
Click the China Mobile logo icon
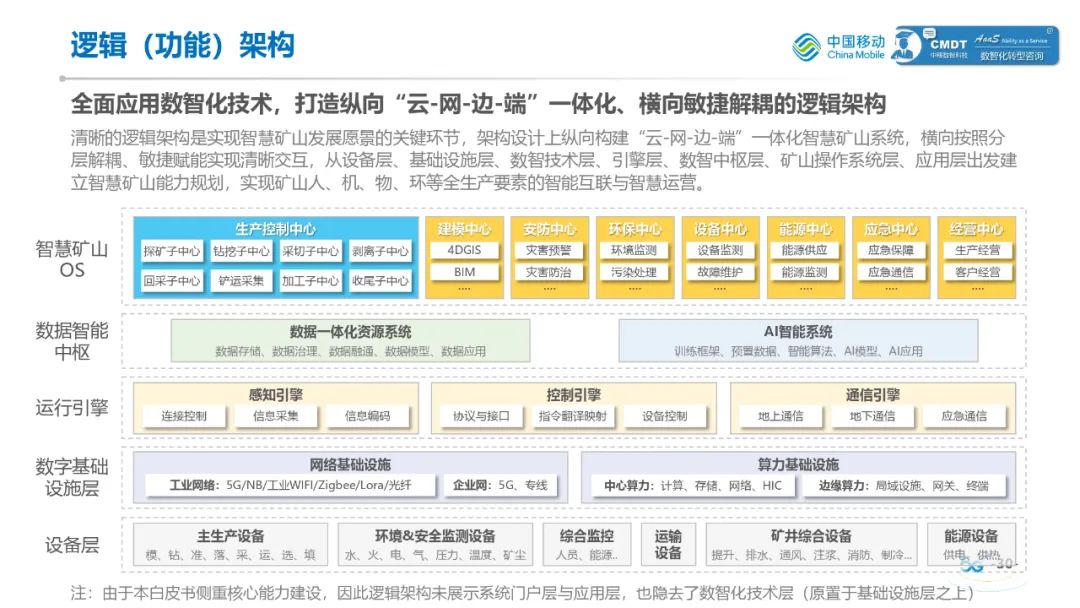[806, 47]
